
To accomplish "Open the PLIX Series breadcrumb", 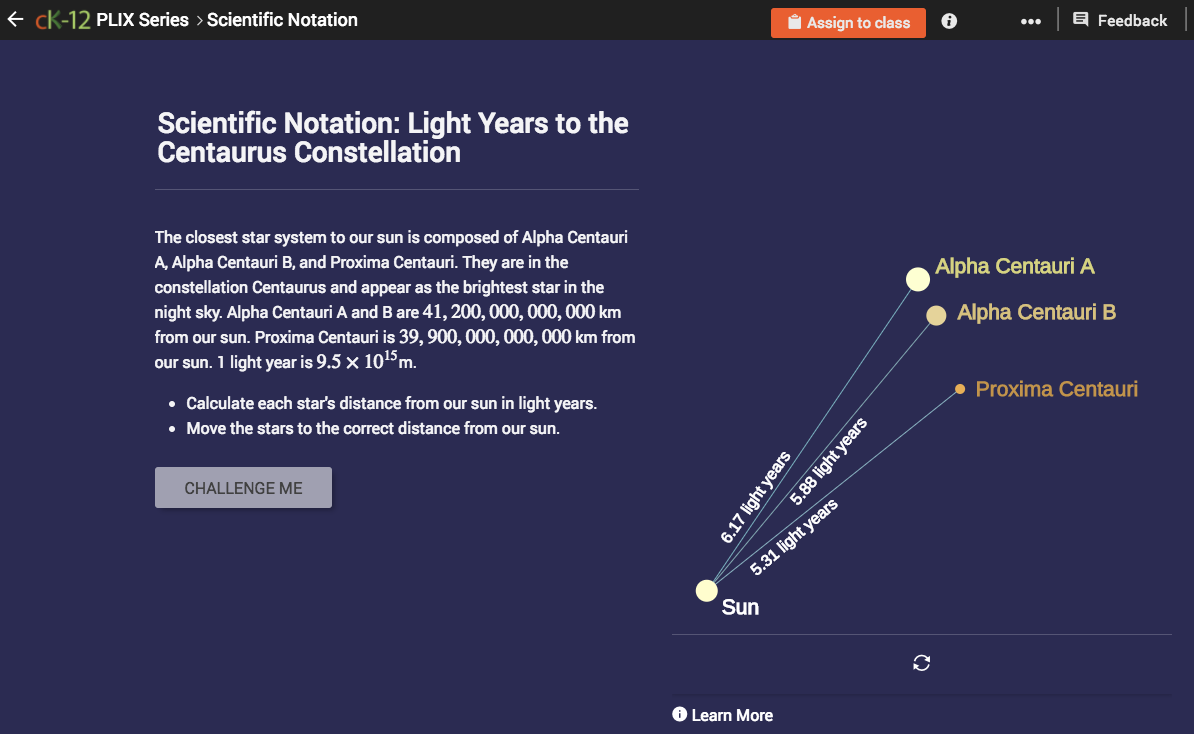I will coord(142,19).
